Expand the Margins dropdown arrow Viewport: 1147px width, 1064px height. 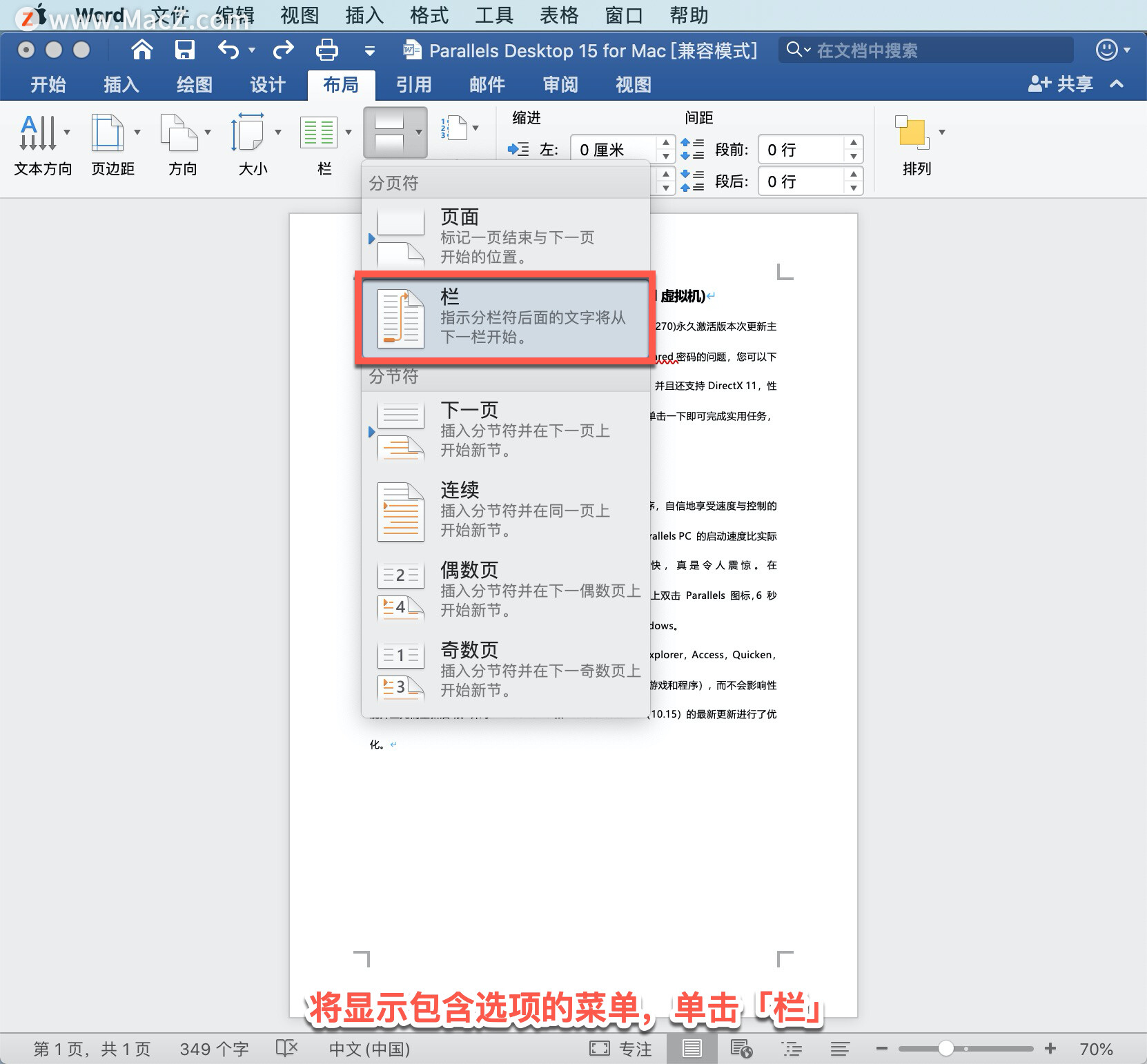coord(137,132)
